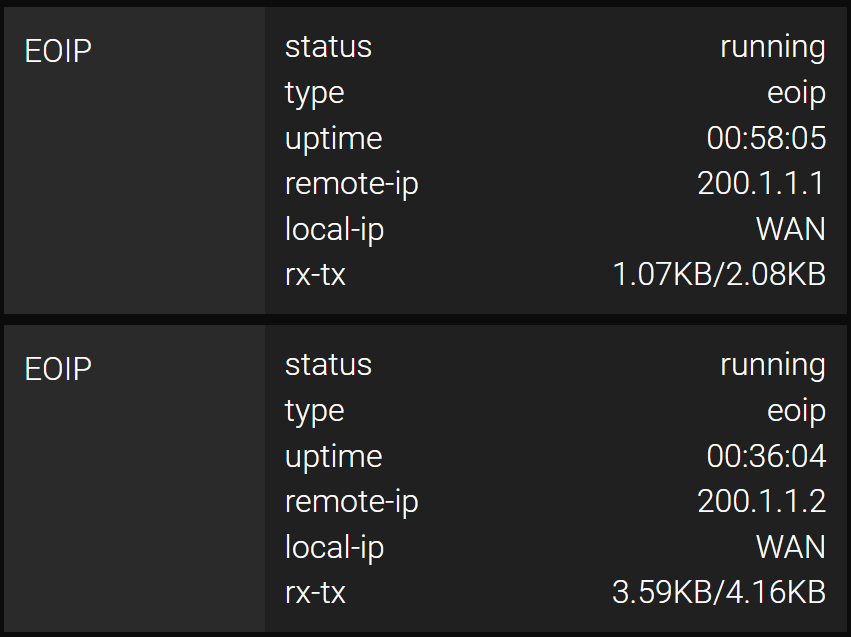
Task: Click the local-ip label in first panel
Action: coord(334,230)
